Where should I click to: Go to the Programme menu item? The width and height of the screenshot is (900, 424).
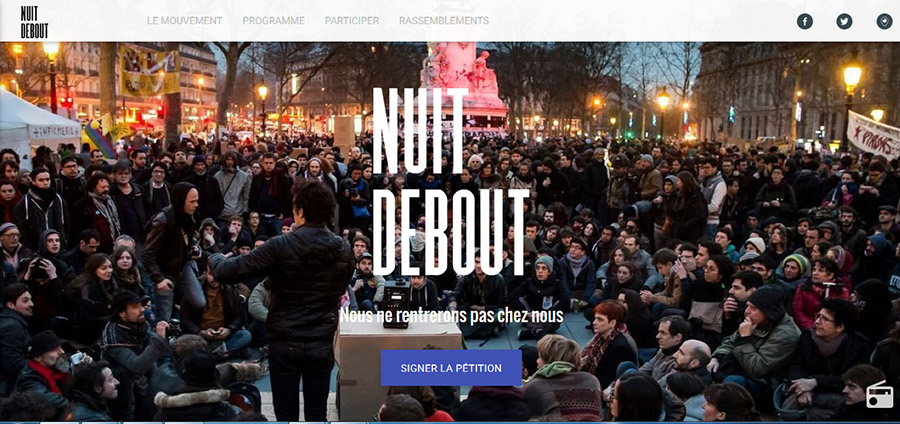coord(273,21)
